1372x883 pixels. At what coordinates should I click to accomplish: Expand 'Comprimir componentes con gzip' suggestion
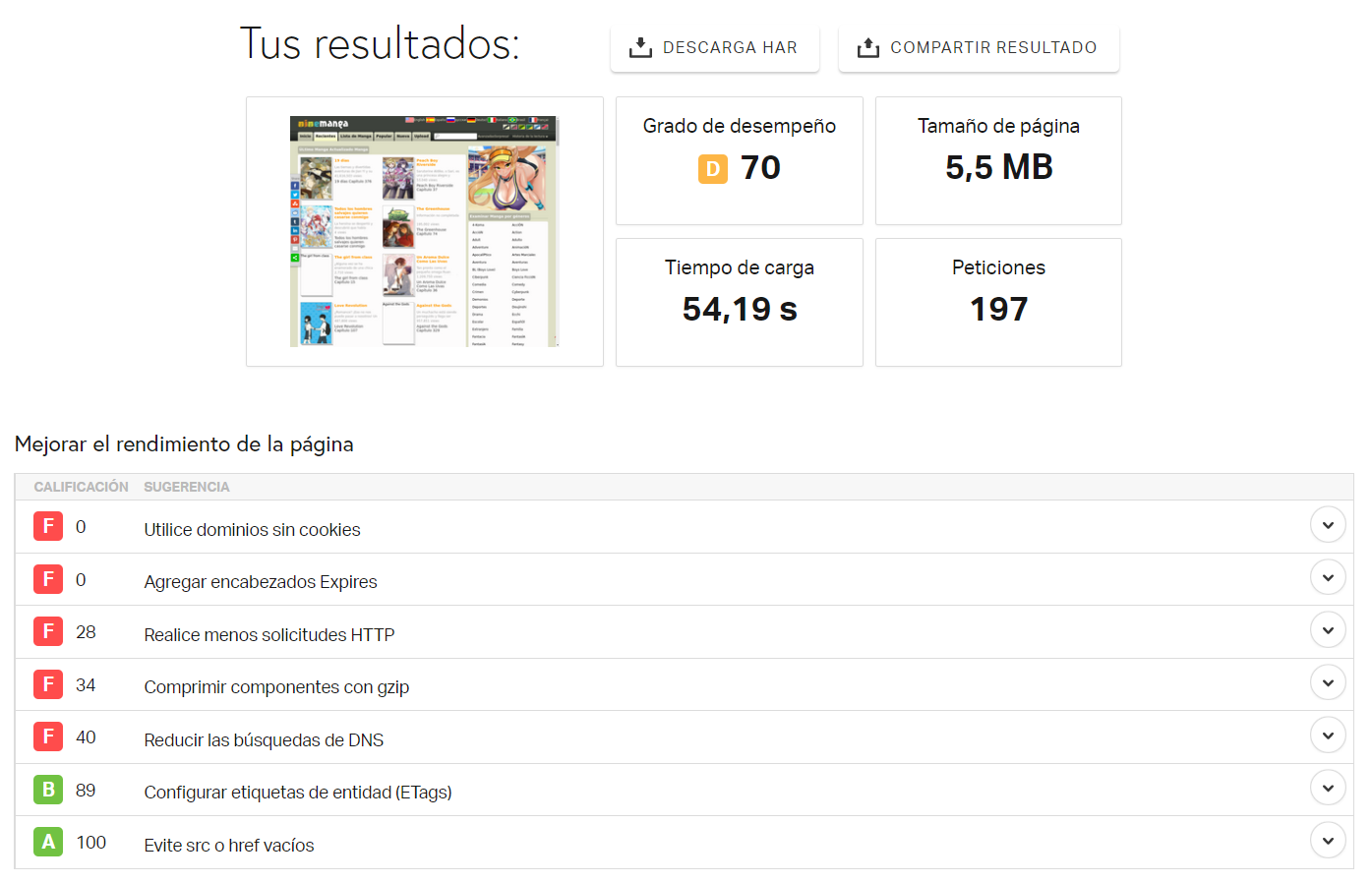pyautogui.click(x=1327, y=682)
